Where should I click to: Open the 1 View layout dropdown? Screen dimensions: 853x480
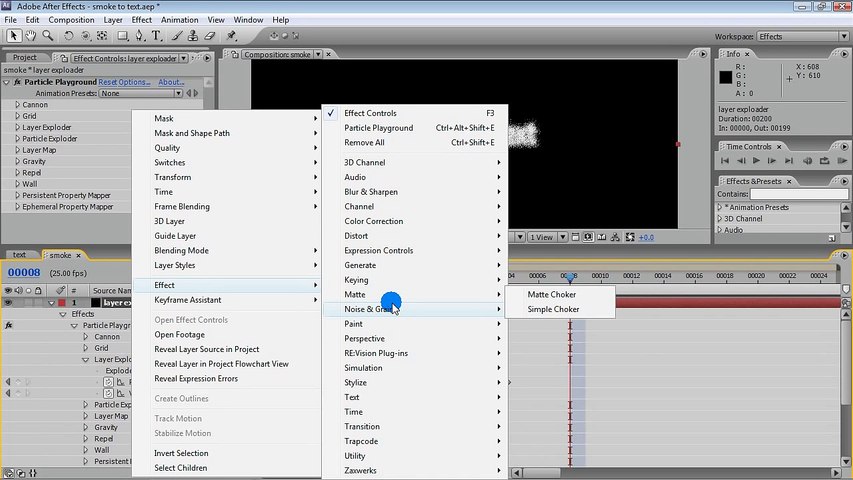(548, 237)
